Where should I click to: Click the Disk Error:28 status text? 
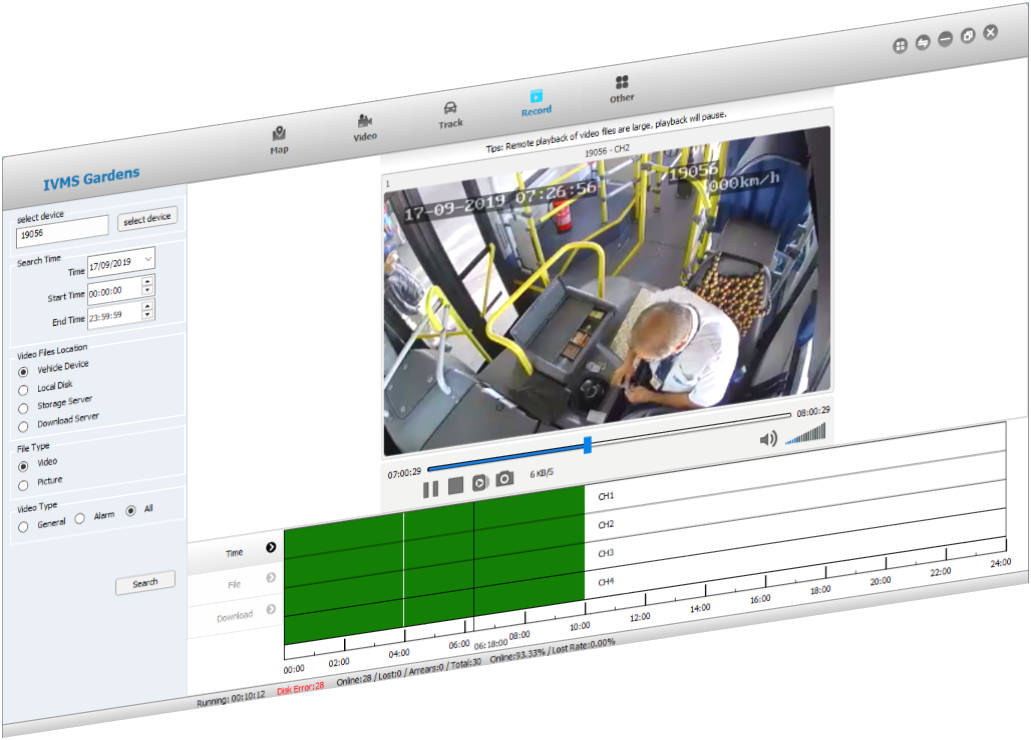coord(300,688)
